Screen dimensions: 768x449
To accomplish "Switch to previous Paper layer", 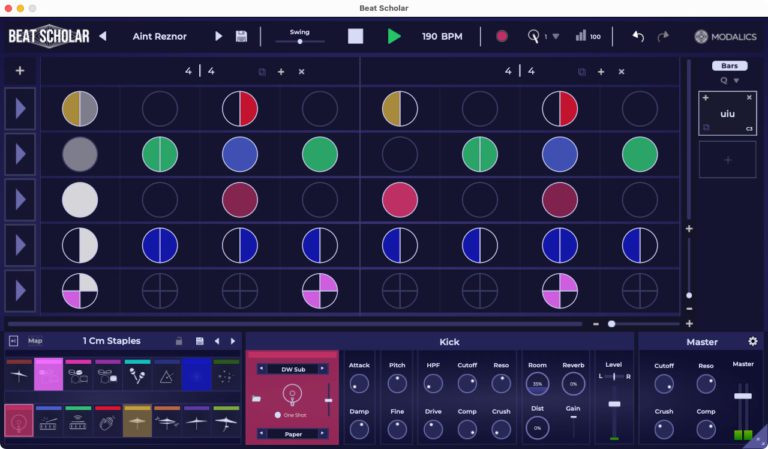I will [261, 433].
